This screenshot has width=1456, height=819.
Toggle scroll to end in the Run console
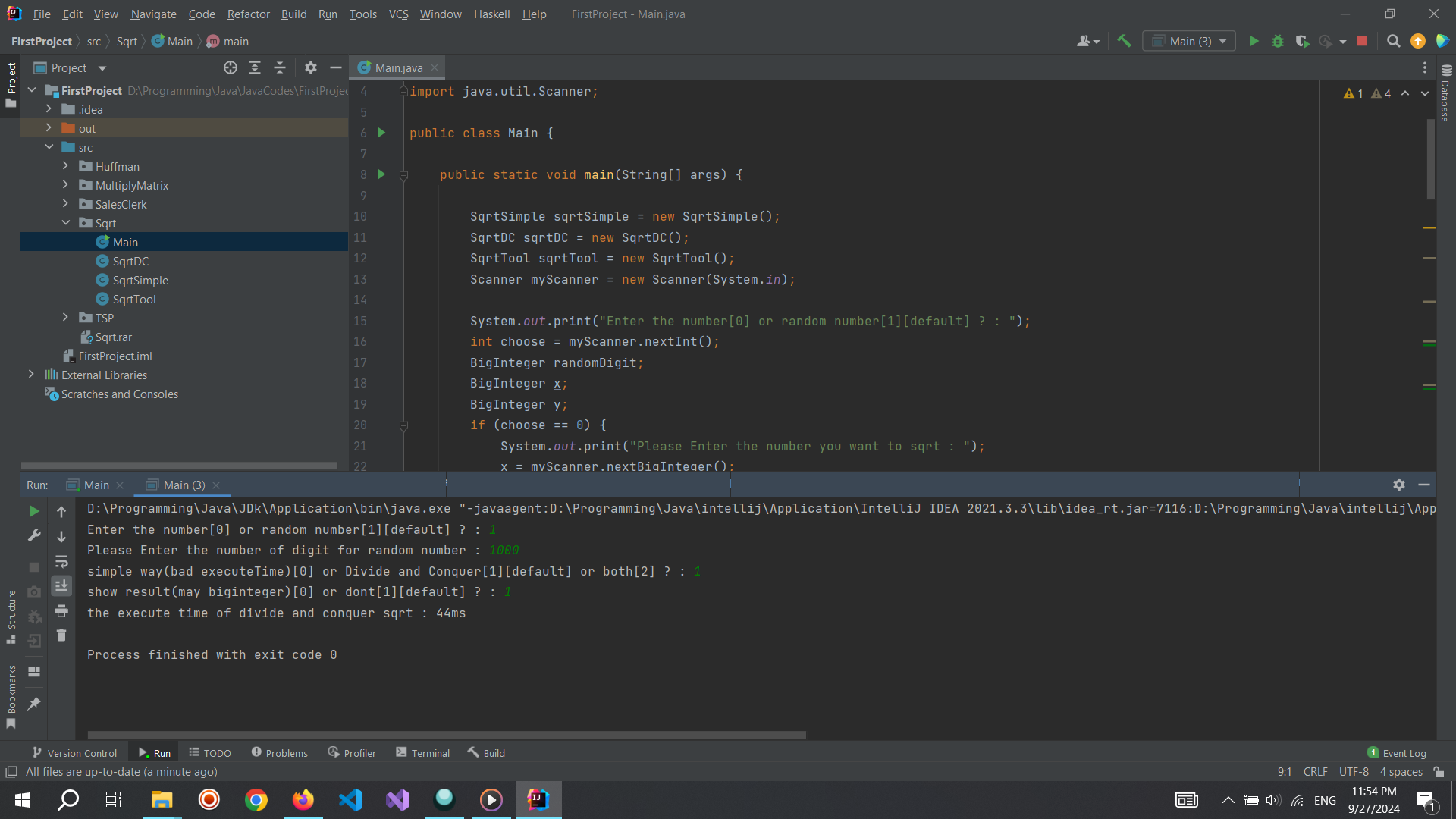click(x=61, y=586)
